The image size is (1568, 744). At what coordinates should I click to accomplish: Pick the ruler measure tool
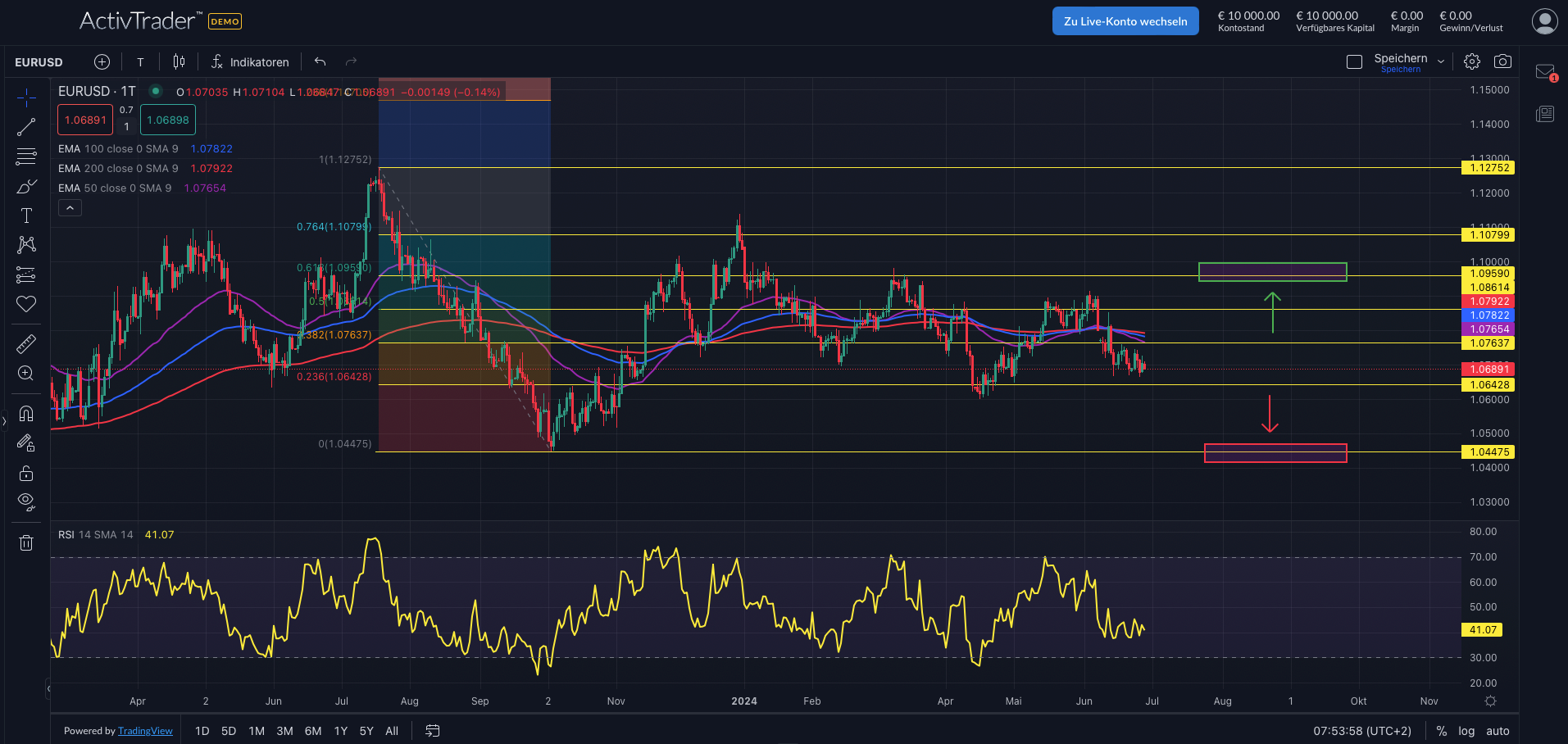click(x=26, y=343)
